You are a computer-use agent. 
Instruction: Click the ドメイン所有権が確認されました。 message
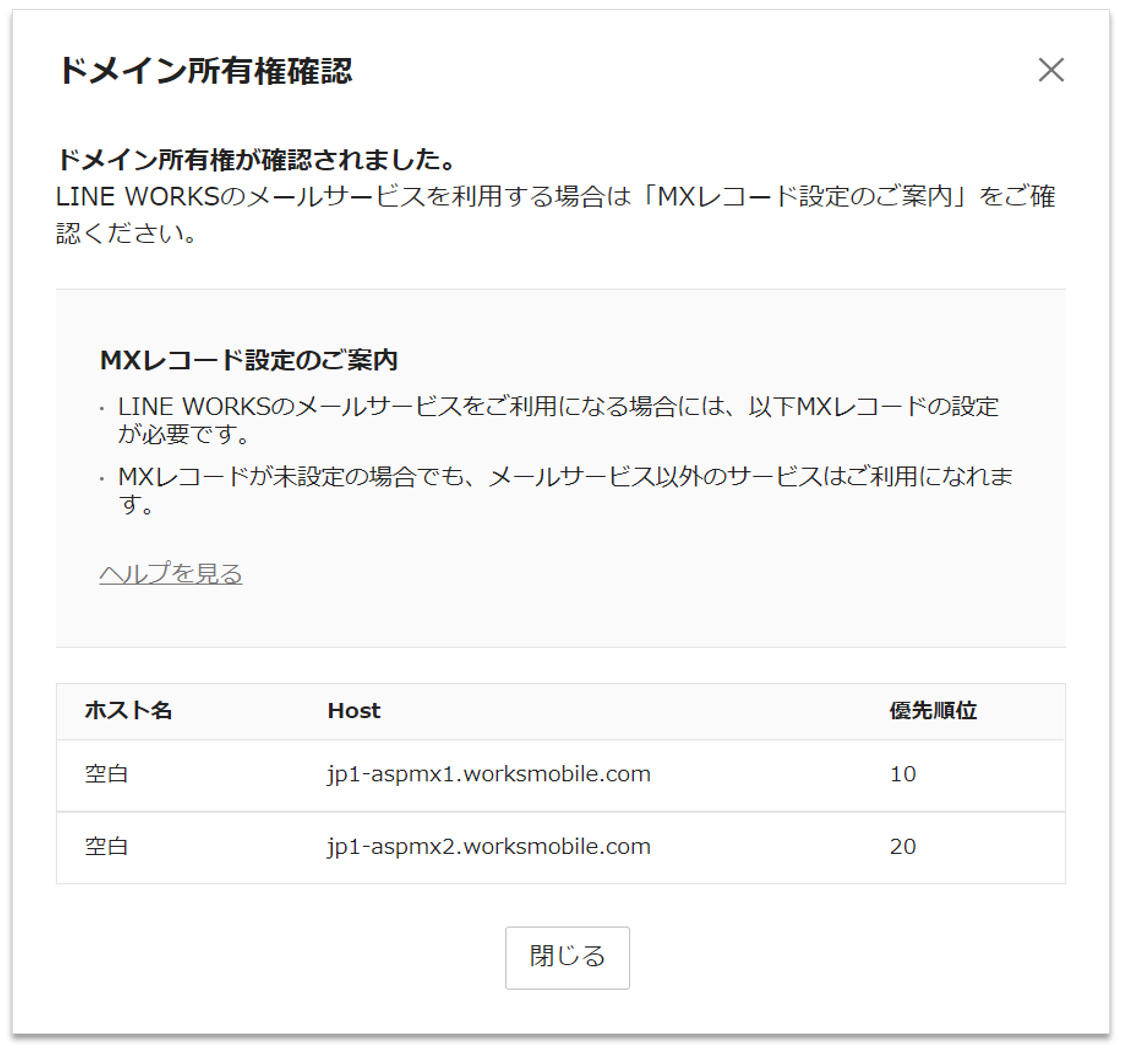coord(256,159)
